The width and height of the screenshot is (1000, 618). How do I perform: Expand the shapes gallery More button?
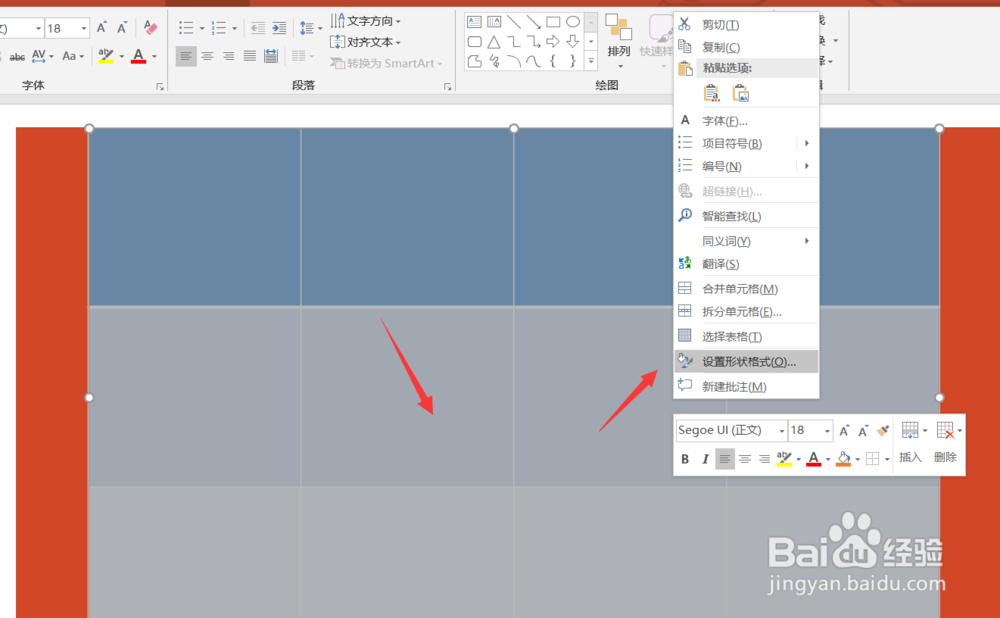pos(591,61)
